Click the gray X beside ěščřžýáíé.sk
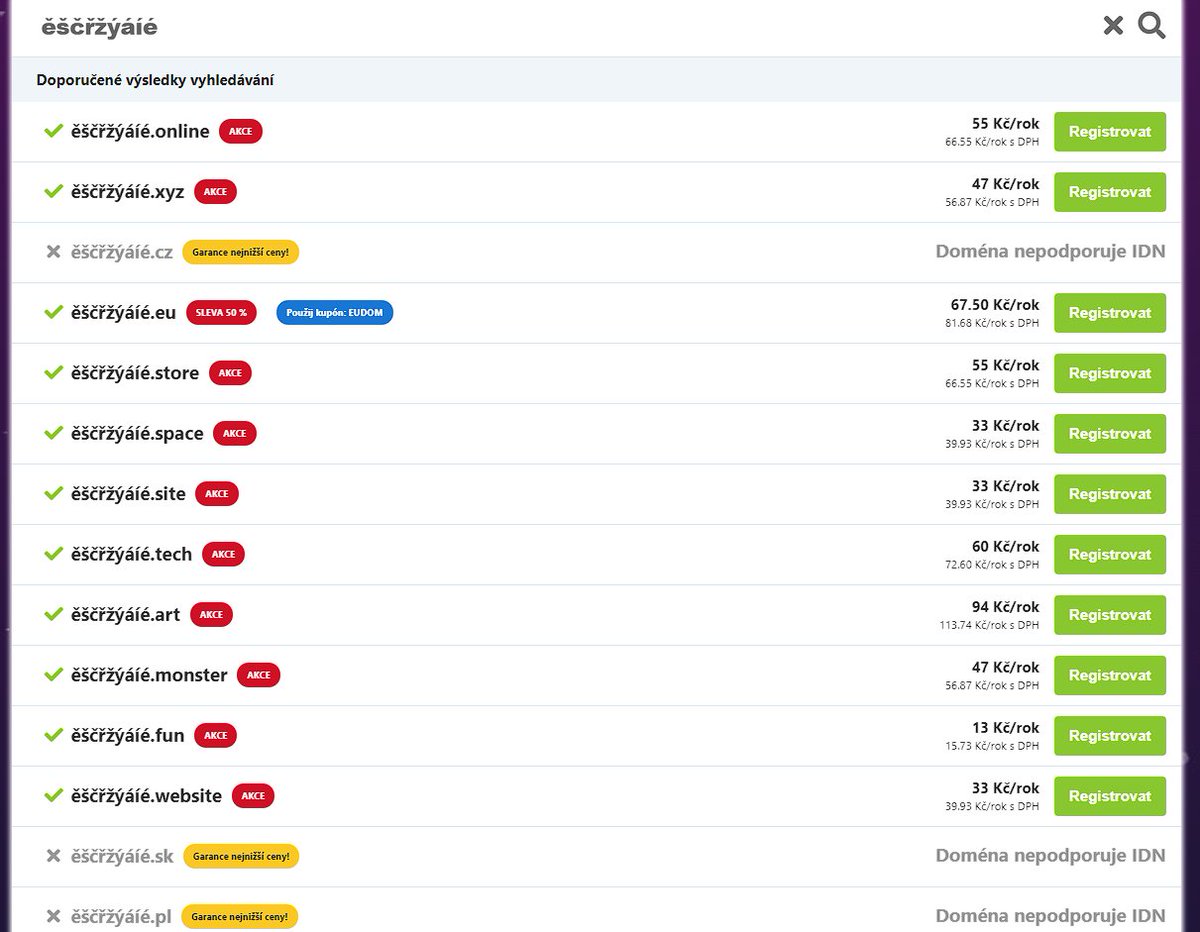The image size is (1200, 932). (54, 856)
